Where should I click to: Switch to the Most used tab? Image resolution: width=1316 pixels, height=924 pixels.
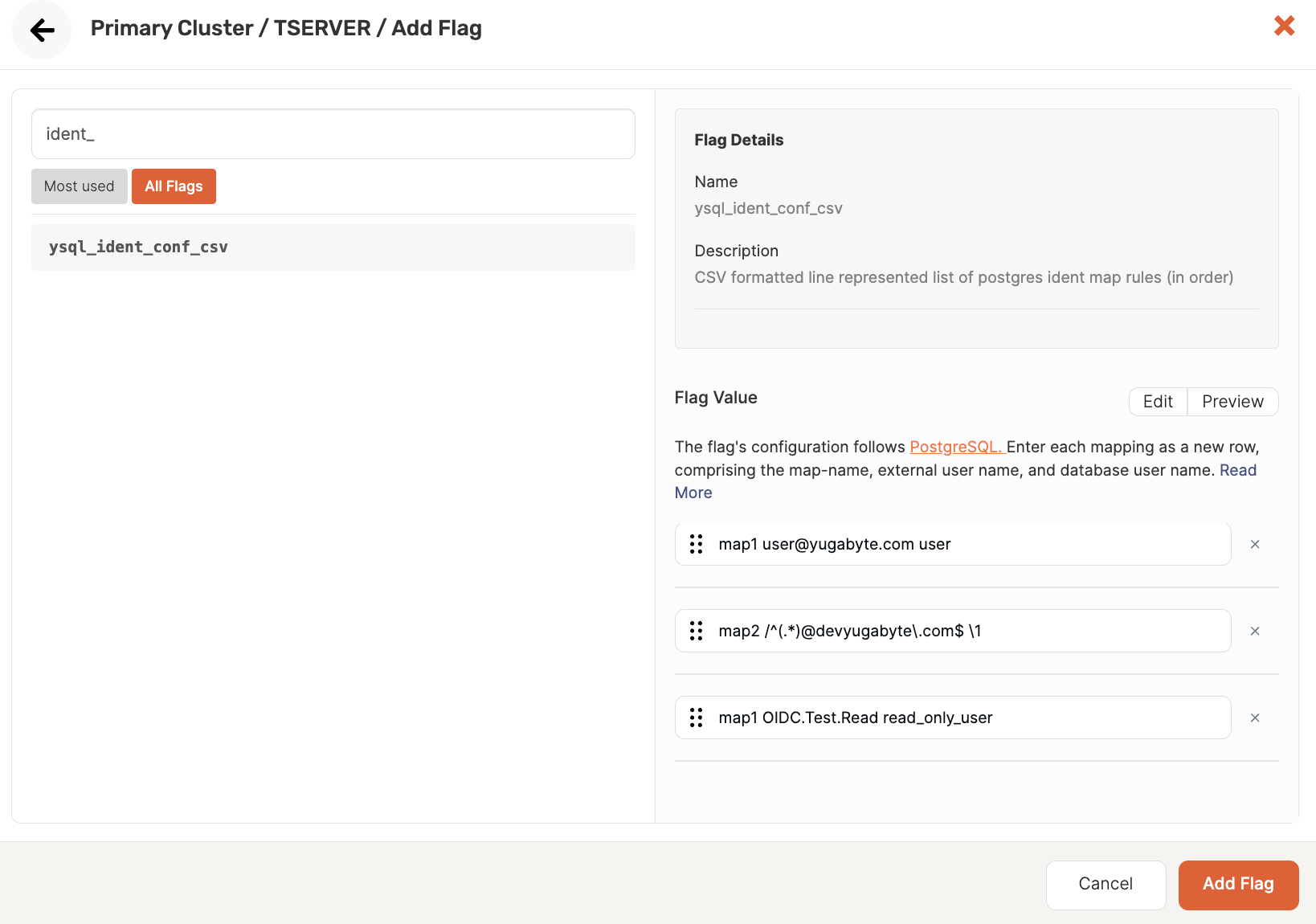tap(79, 186)
